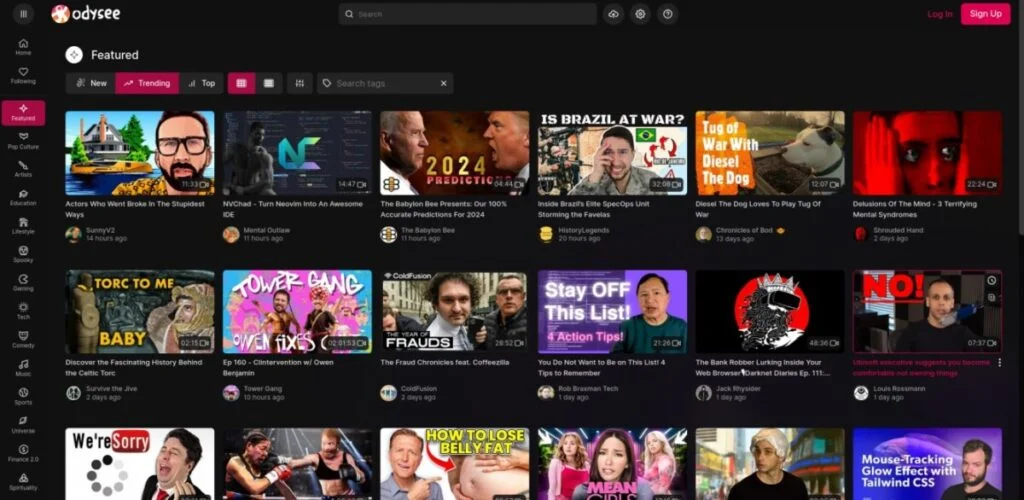
Task: Open 'How to Lose Belly Fat' thumbnail
Action: [x=455, y=464]
